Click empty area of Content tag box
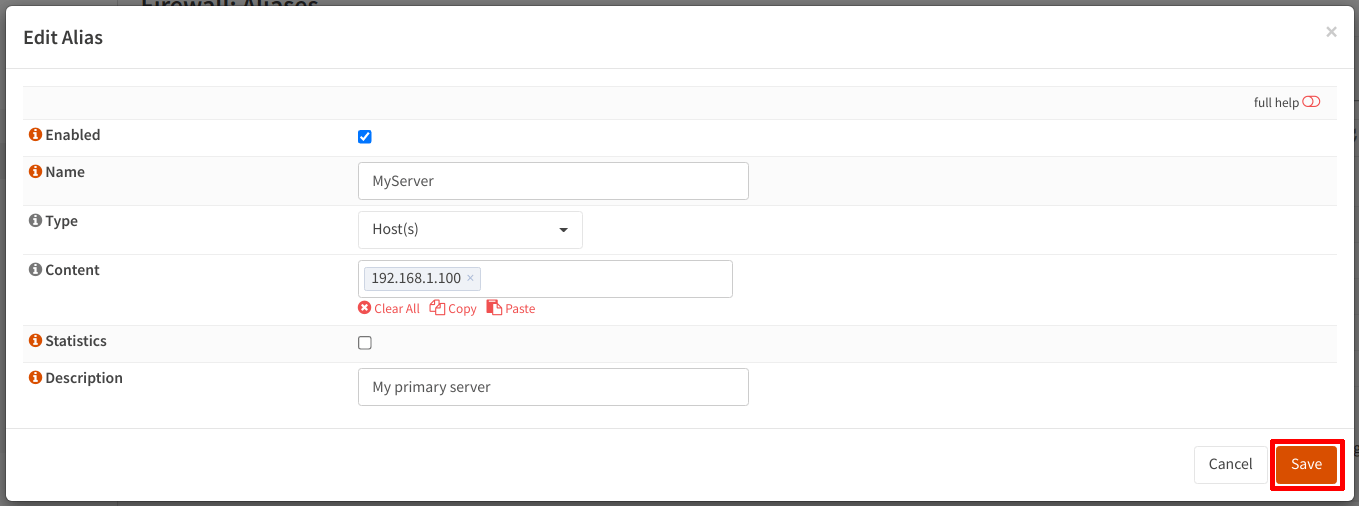The width and height of the screenshot is (1359, 506). [x=605, y=279]
